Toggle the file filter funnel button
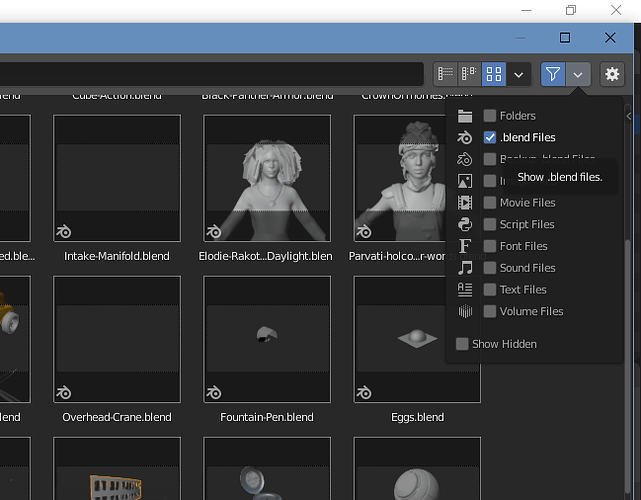 click(553, 74)
